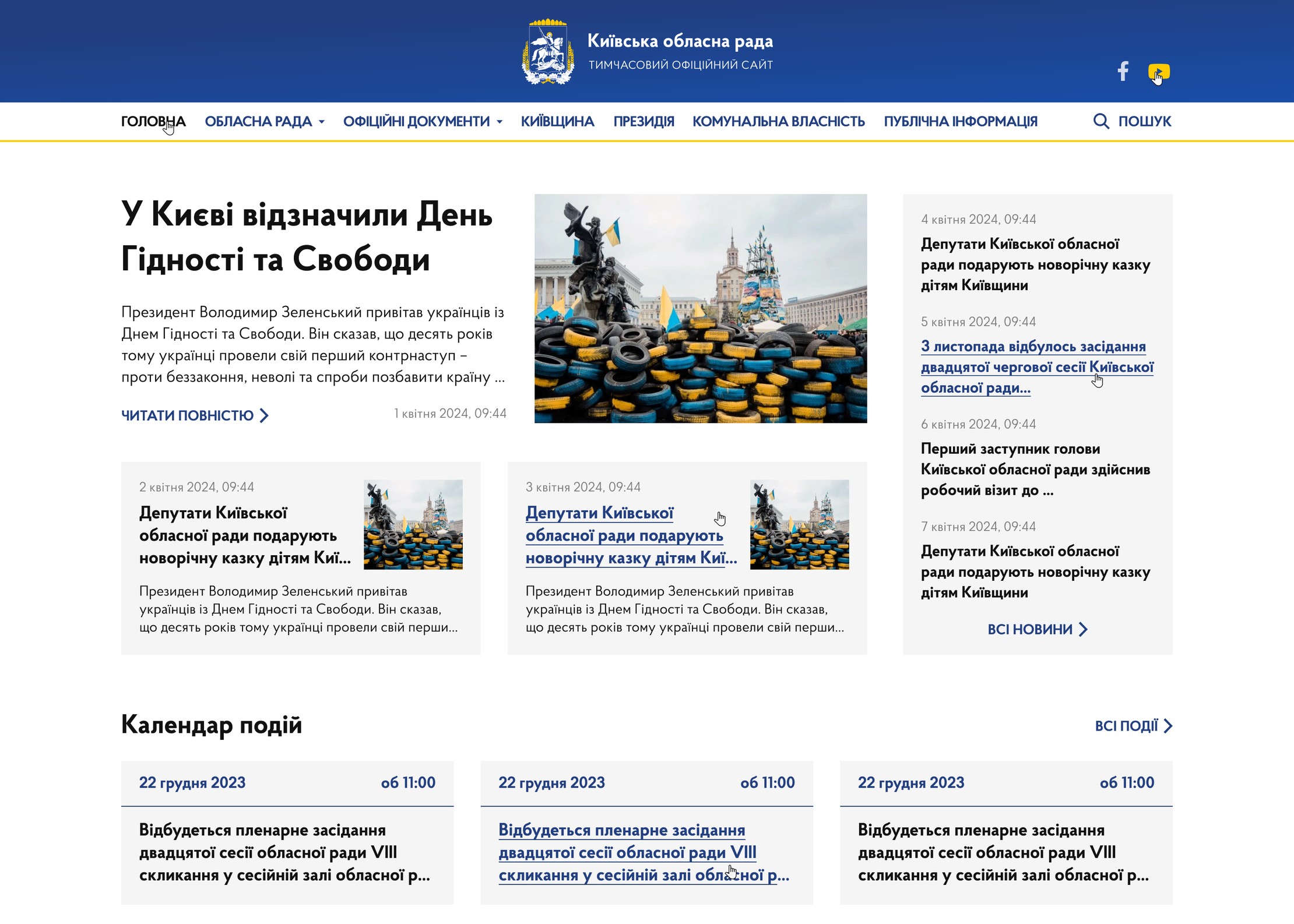1294x924 pixels.
Task: Click the ЧИТАТИ ПОВНІСТЮ link
Action: (187, 415)
